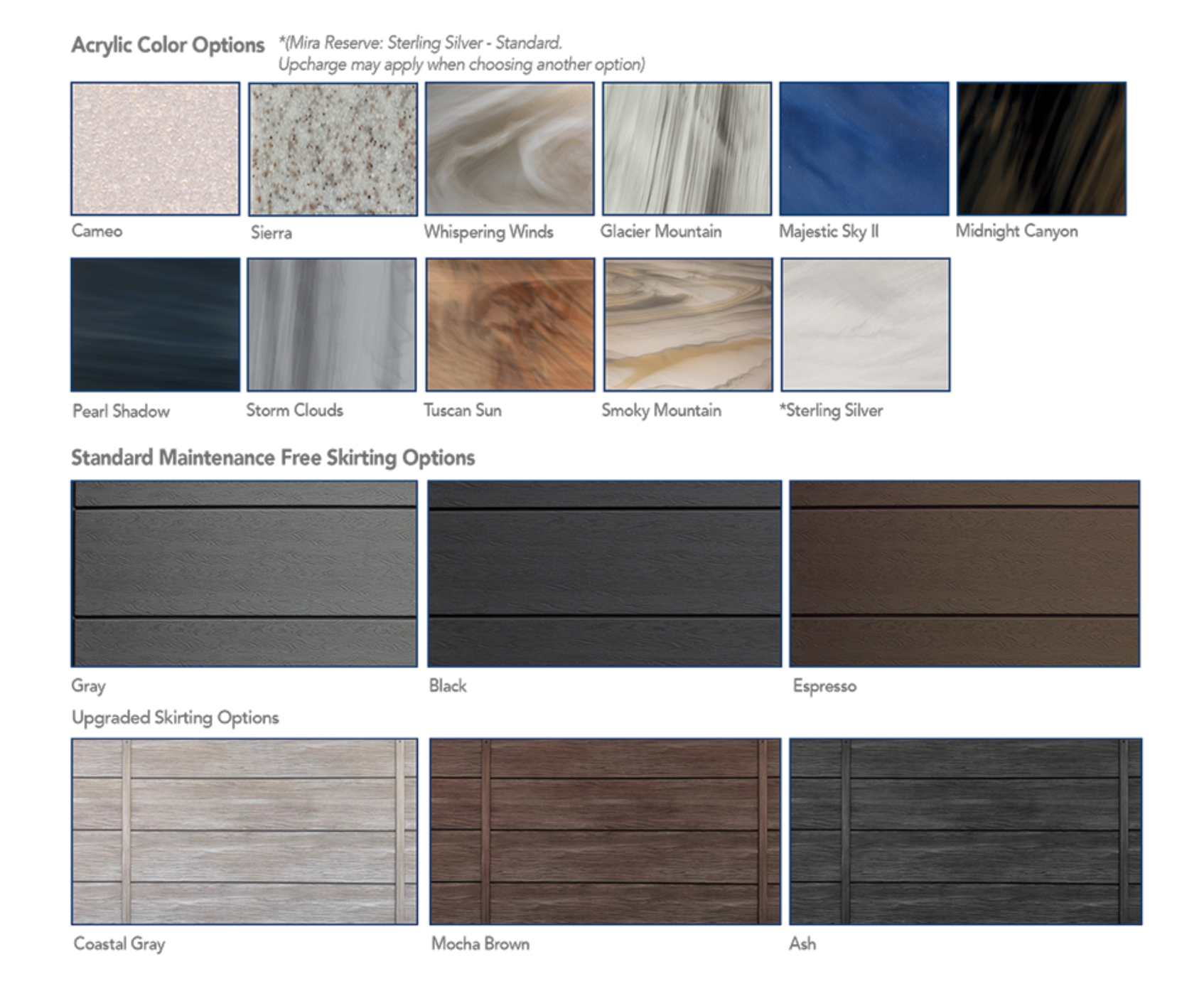The width and height of the screenshot is (1204, 1001).
Task: Select the Black standard skirting panel
Action: (604, 574)
